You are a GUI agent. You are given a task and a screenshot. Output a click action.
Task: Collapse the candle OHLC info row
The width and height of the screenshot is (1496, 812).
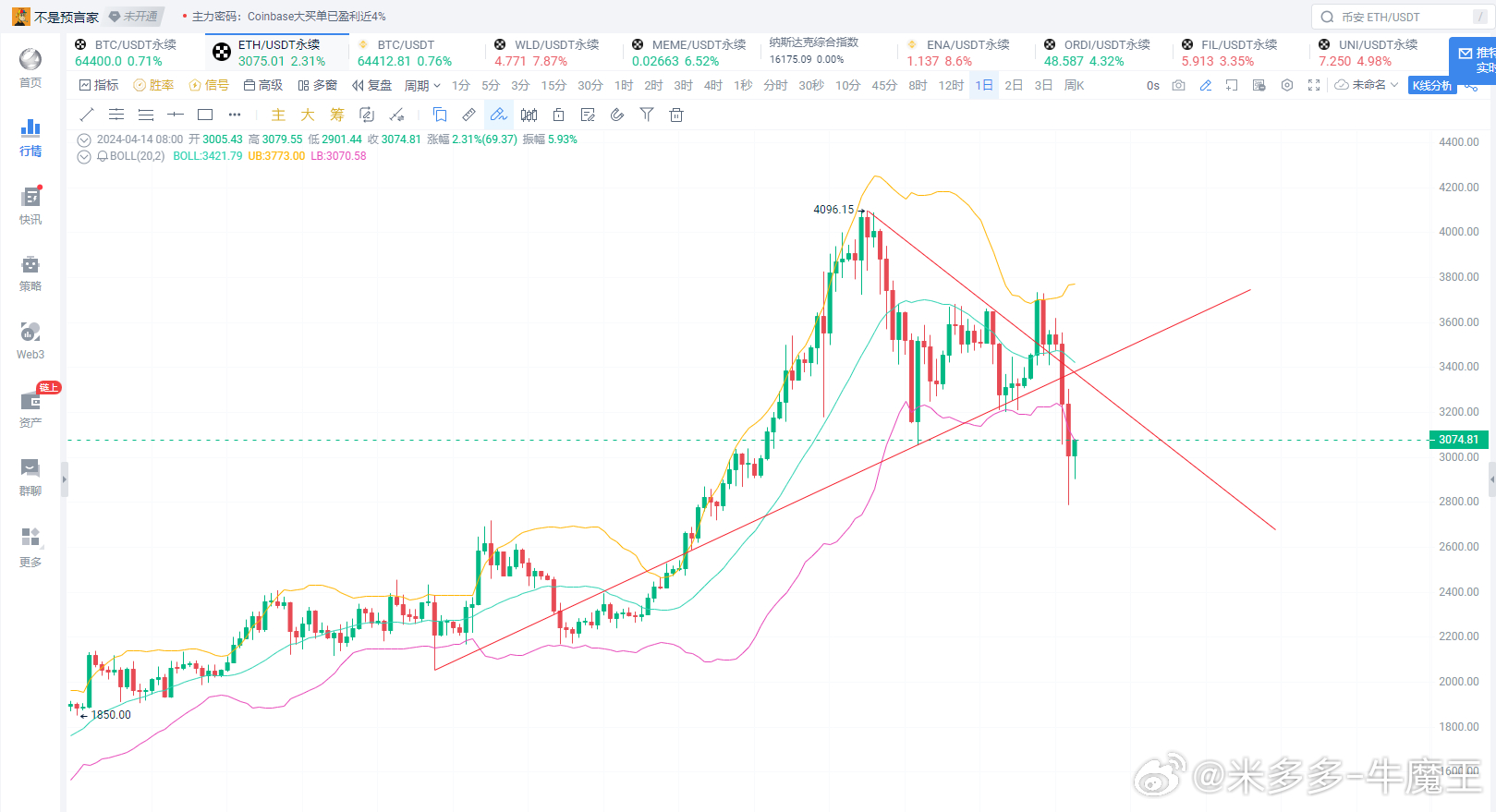coord(84,139)
